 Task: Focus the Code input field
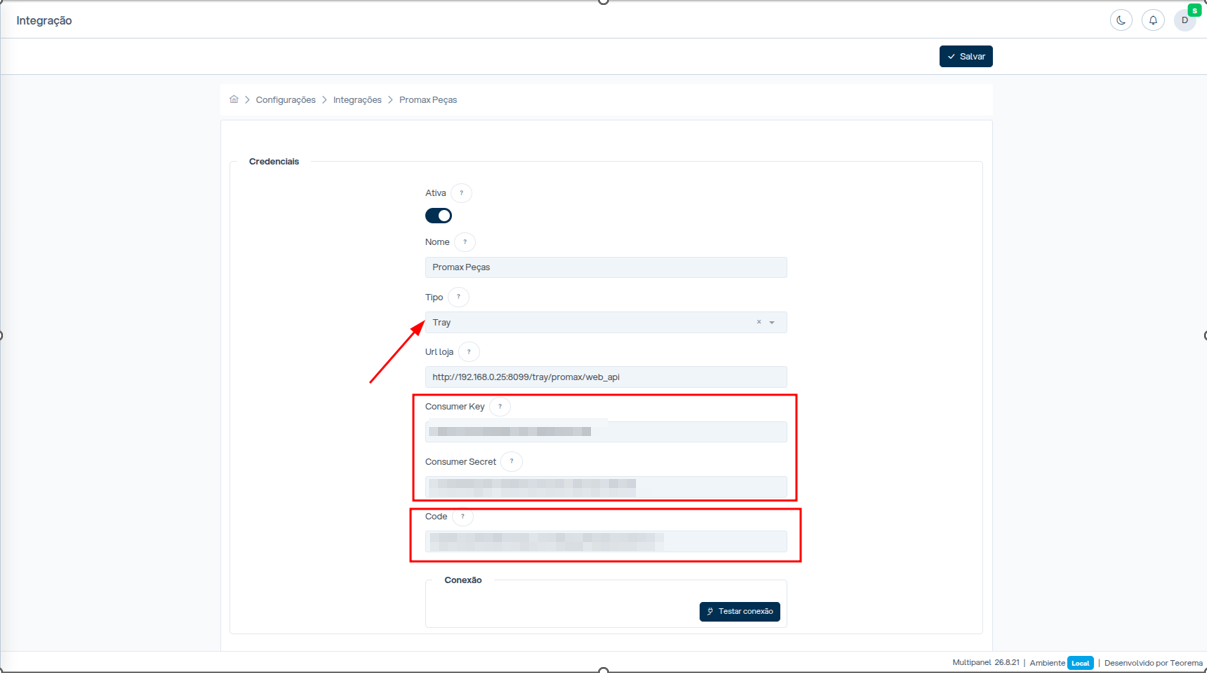(606, 541)
